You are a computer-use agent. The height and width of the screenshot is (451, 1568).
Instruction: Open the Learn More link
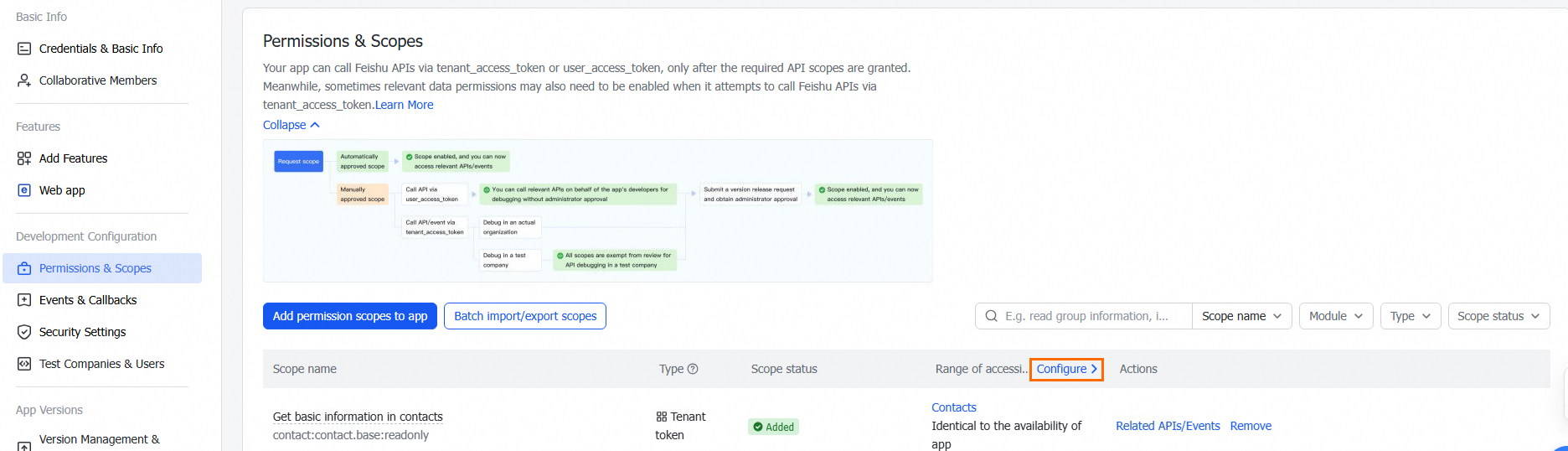(404, 105)
